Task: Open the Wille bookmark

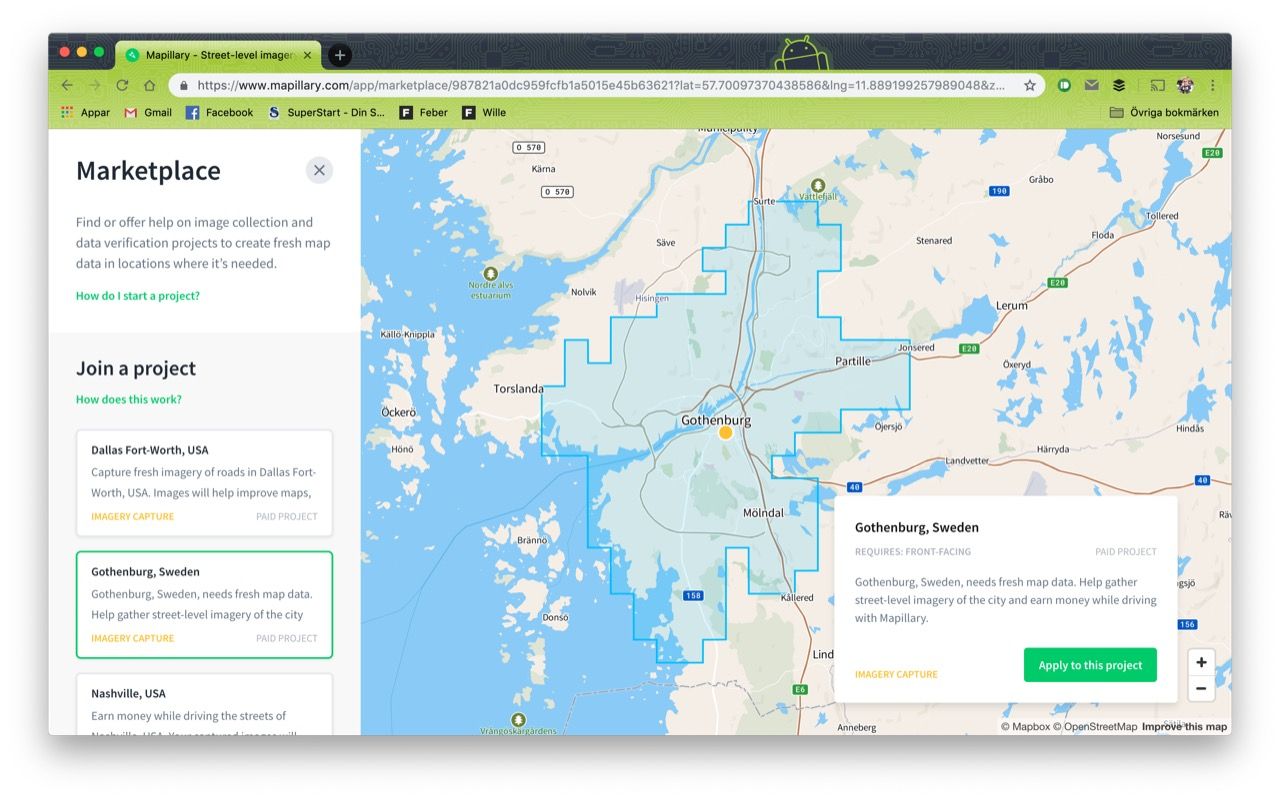Action: click(484, 113)
